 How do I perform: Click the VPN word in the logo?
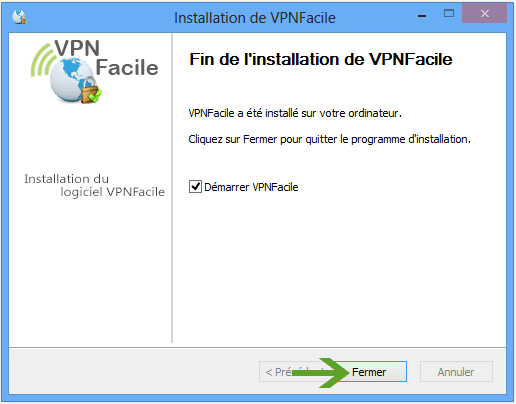point(77,48)
